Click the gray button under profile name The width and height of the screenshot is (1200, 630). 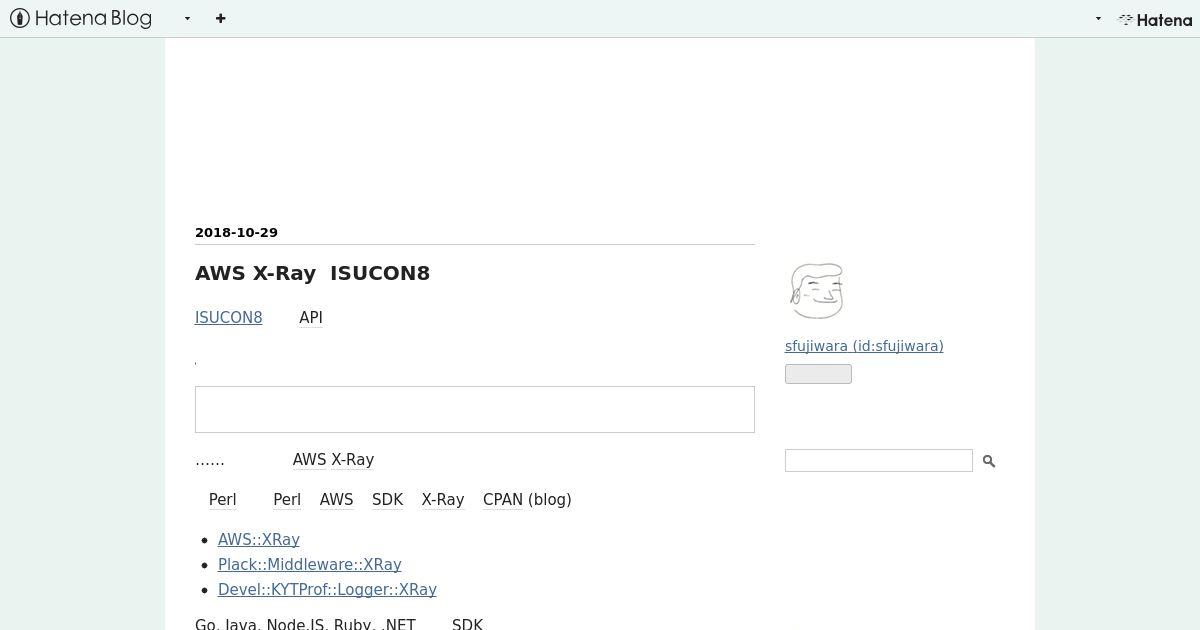[x=818, y=374]
